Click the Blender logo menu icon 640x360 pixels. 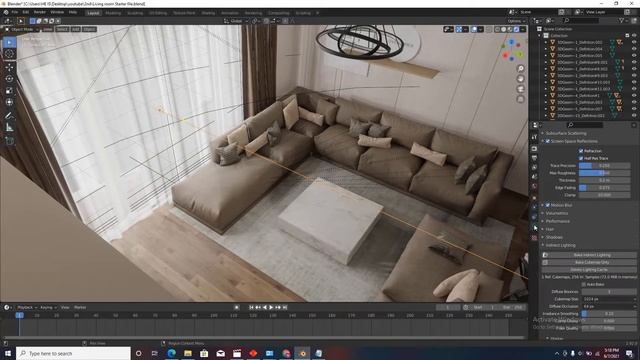[x=6, y=13]
